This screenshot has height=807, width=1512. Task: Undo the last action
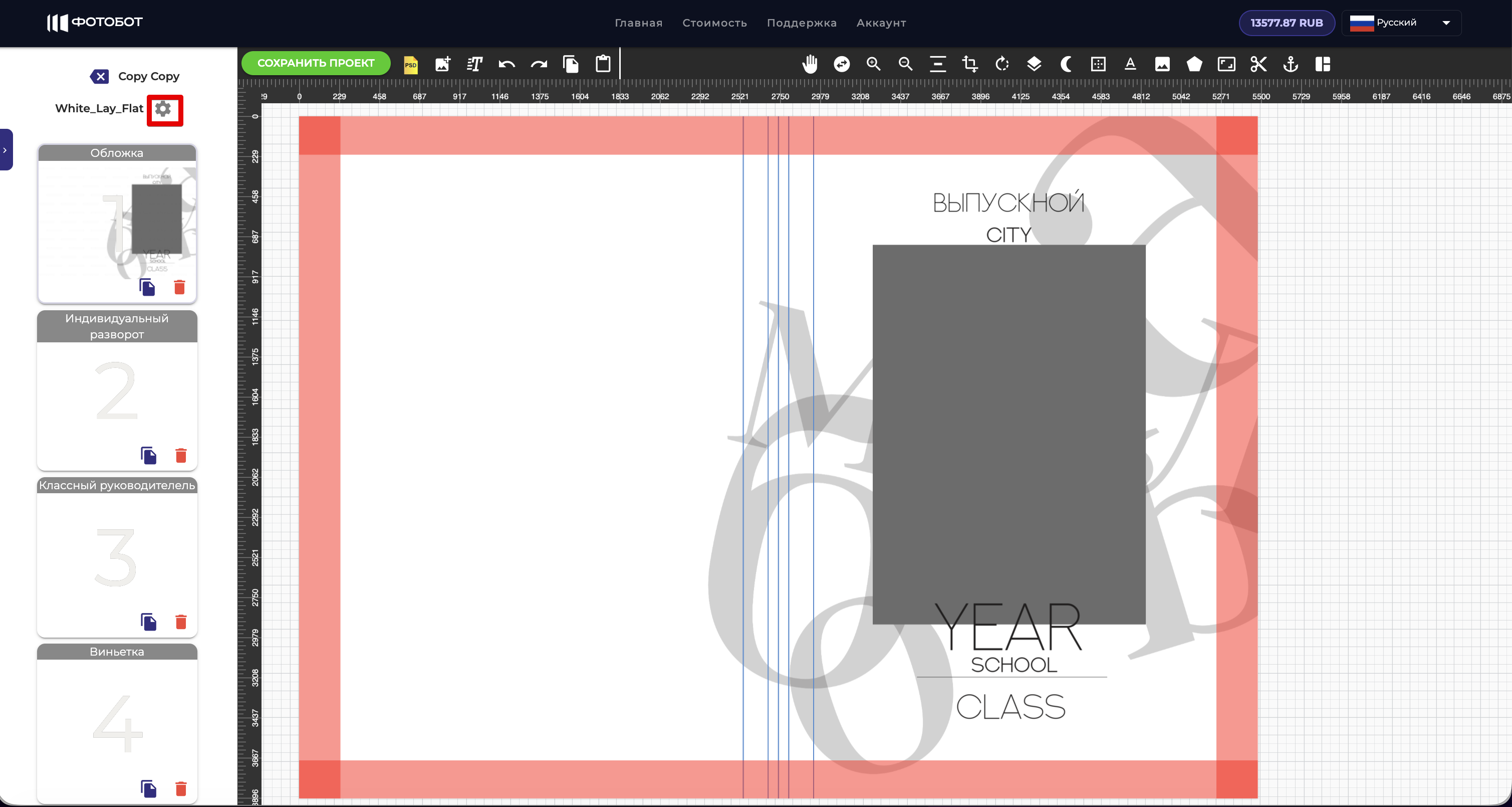click(507, 64)
